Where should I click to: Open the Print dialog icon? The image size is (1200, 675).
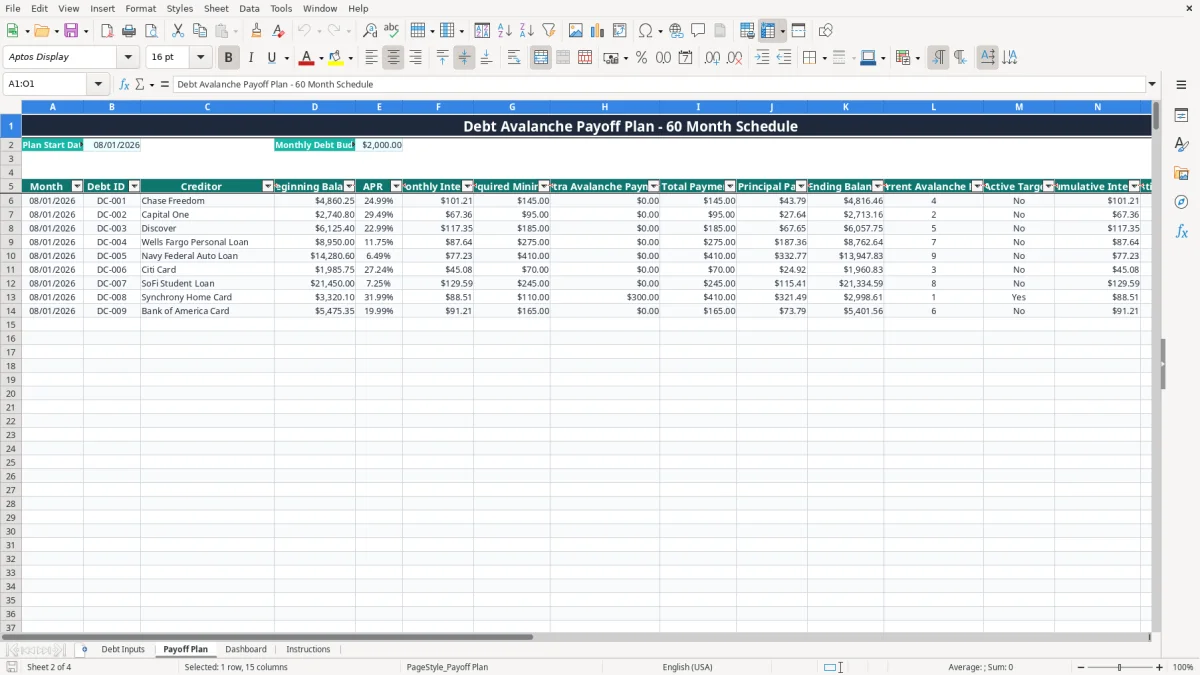[129, 31]
